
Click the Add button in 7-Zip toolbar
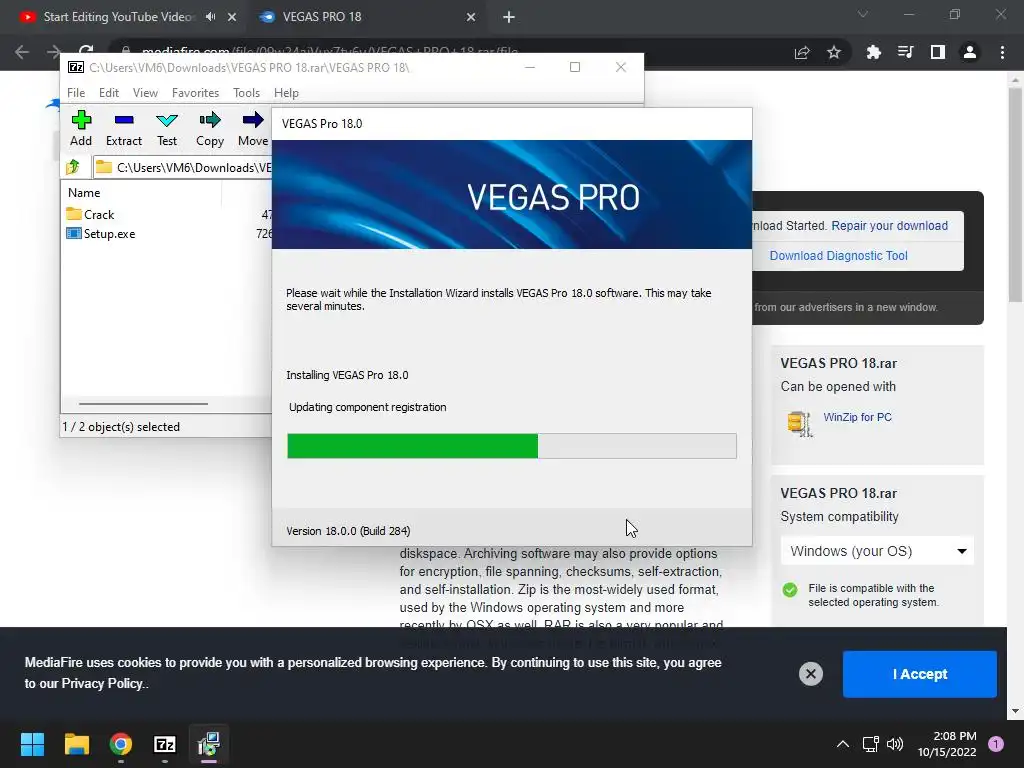coord(81,129)
